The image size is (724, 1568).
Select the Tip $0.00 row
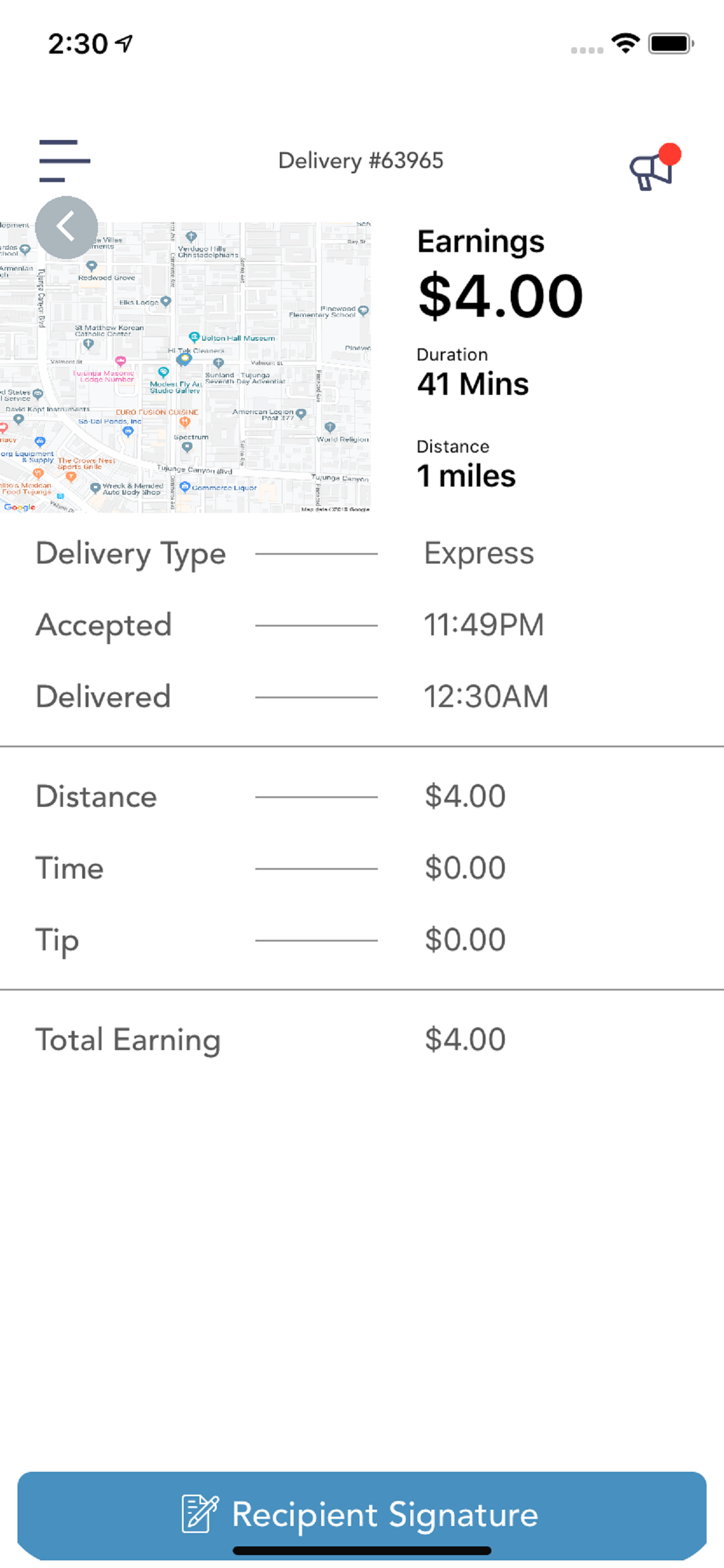point(362,940)
